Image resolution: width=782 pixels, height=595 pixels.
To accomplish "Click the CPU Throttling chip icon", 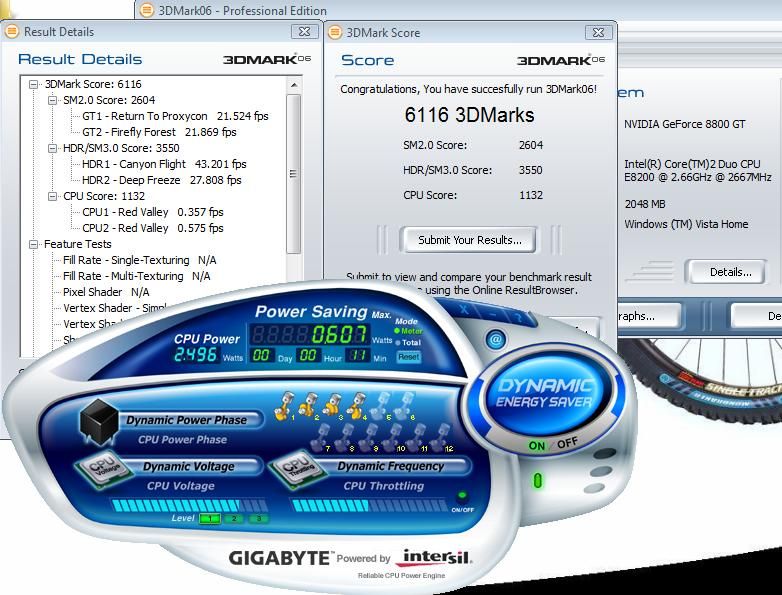I will (x=298, y=469).
